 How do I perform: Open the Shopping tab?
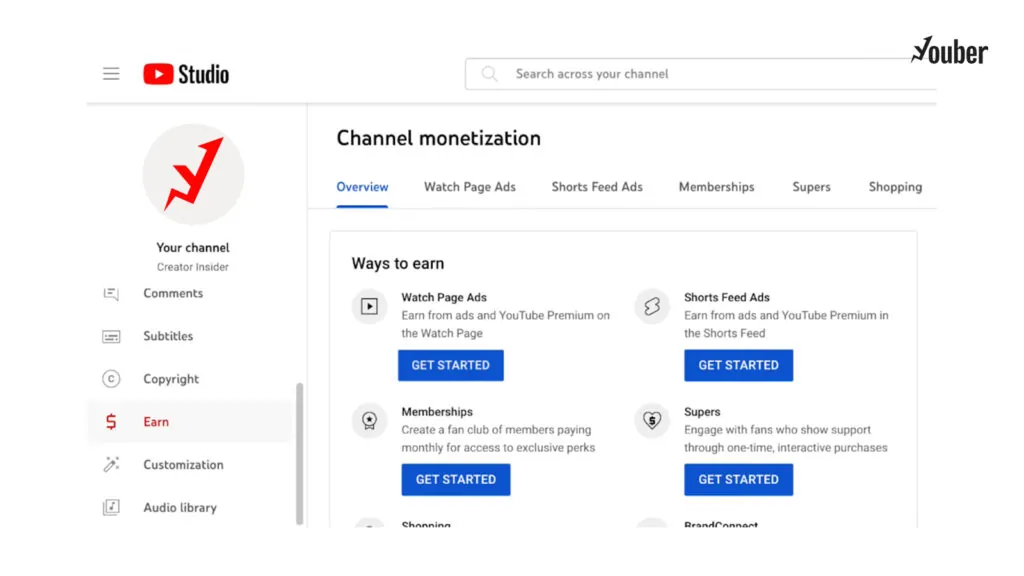[895, 187]
